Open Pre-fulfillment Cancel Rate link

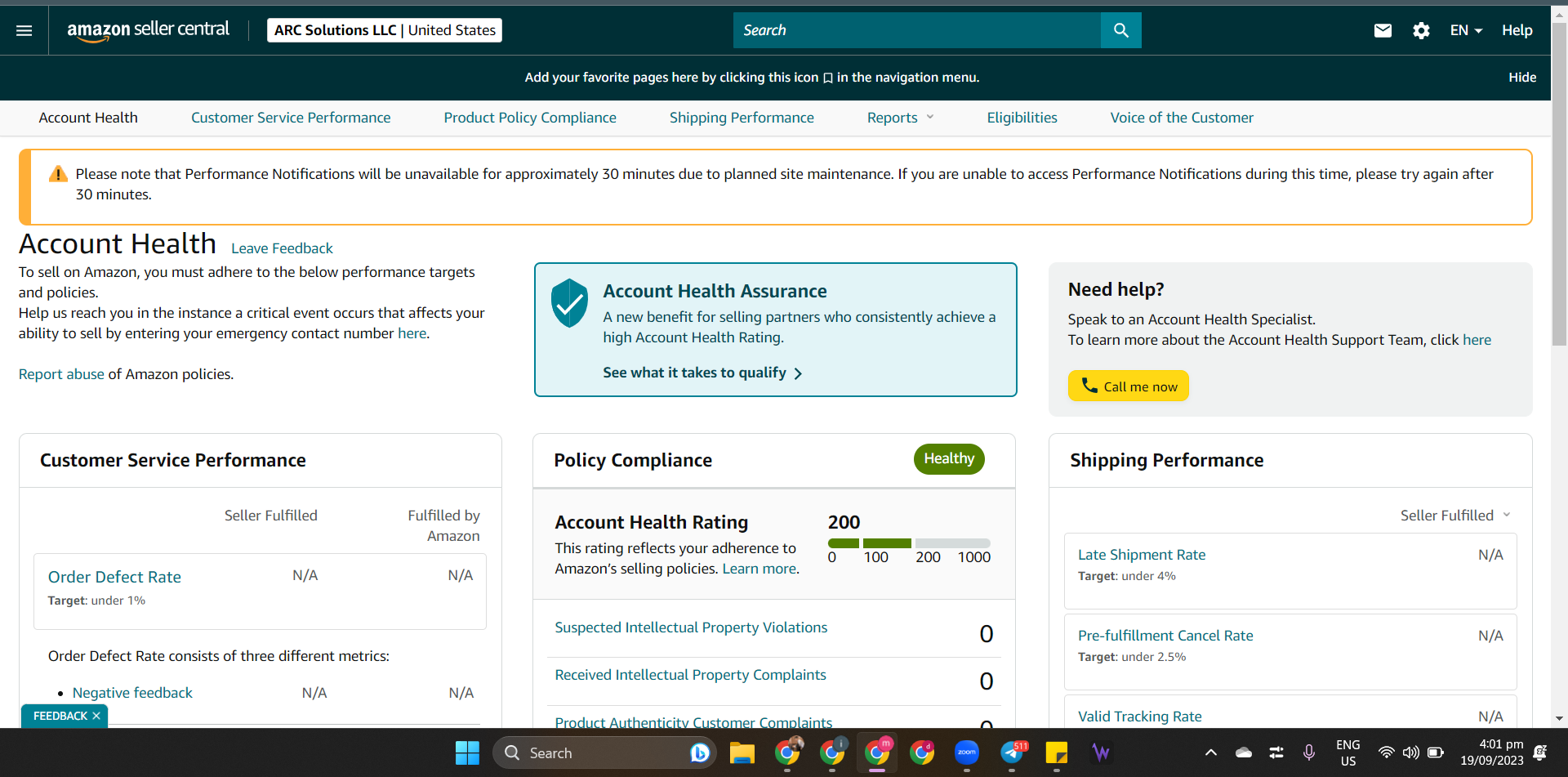pos(1165,636)
